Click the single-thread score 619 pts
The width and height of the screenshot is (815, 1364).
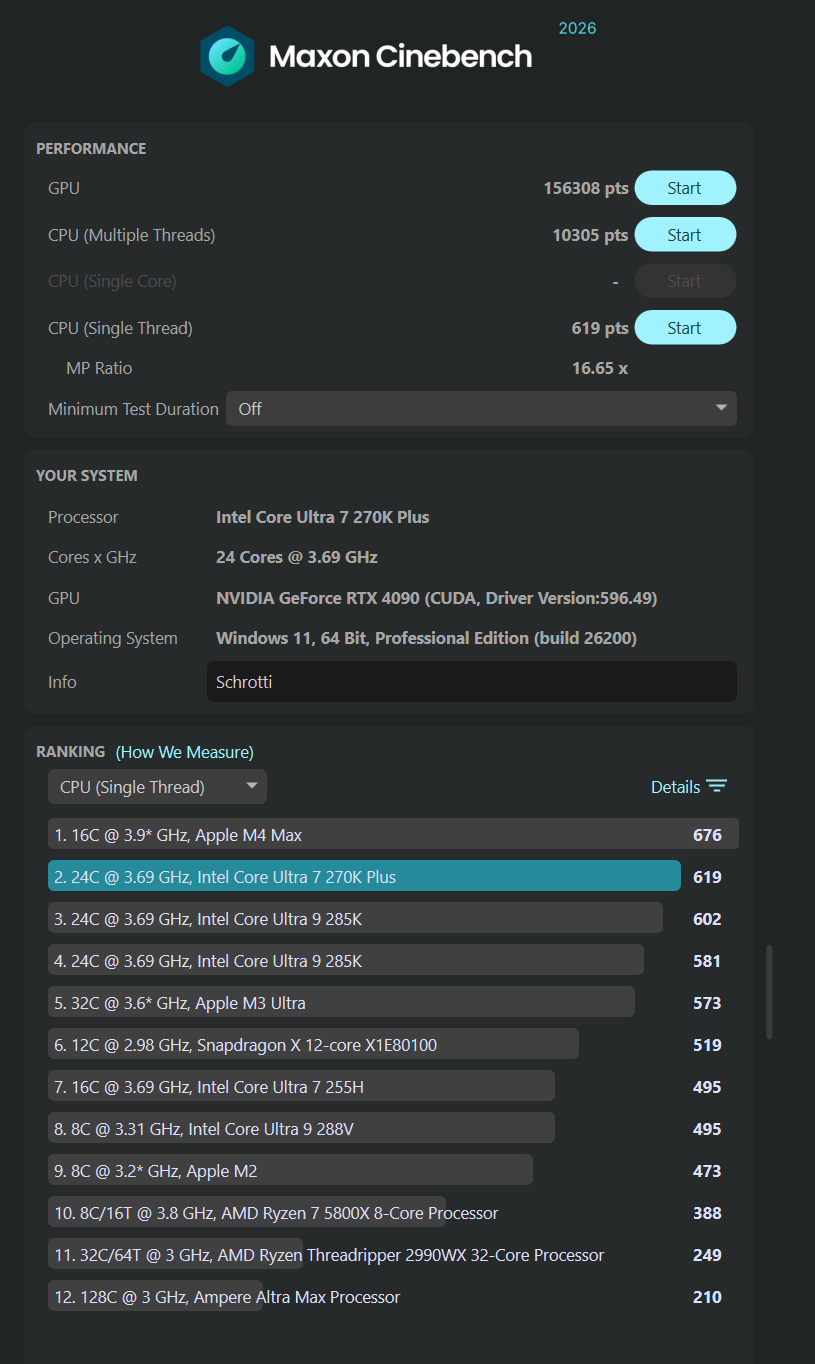pyautogui.click(x=600, y=328)
